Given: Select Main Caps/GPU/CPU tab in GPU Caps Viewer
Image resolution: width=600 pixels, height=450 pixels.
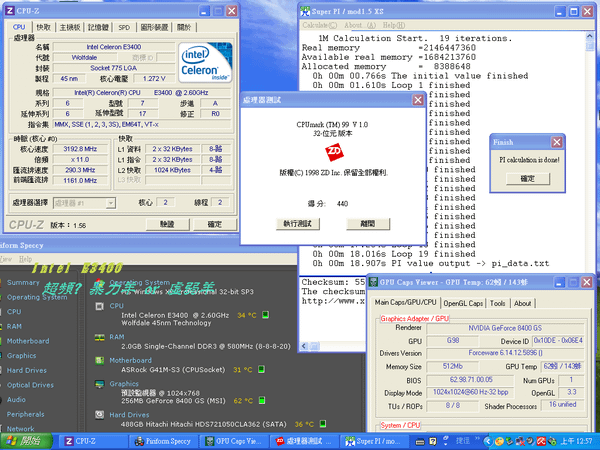Looking at the screenshot, I should click(405, 302).
